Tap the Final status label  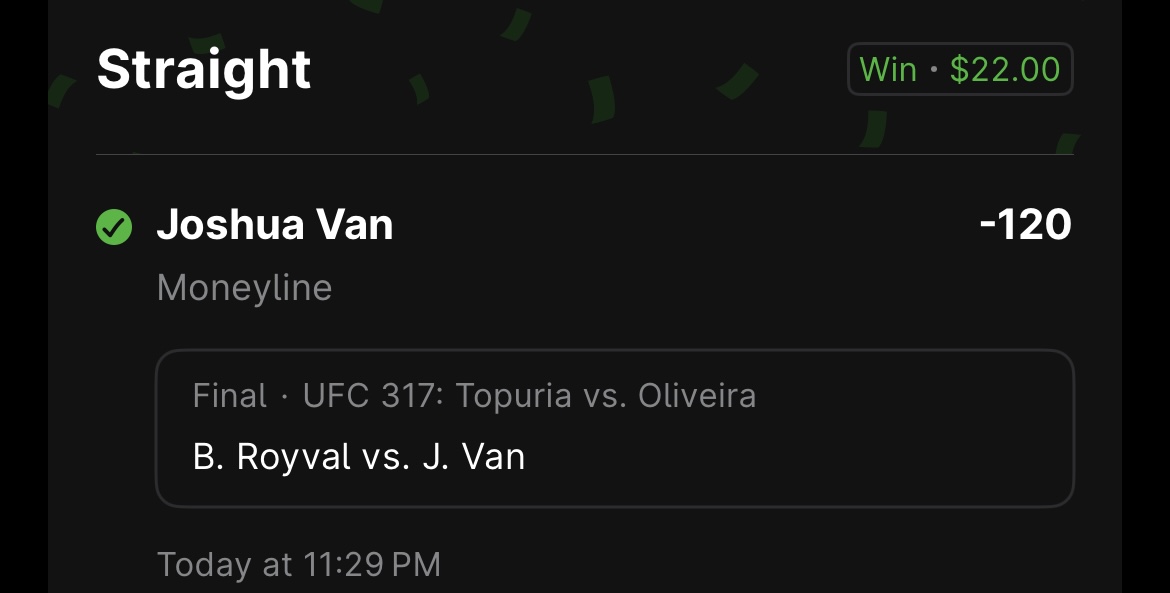tap(230, 395)
